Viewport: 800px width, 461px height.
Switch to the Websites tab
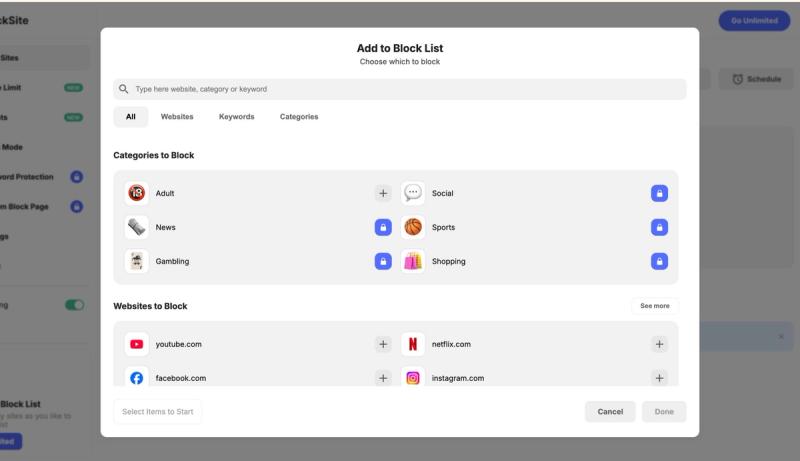[x=177, y=117]
